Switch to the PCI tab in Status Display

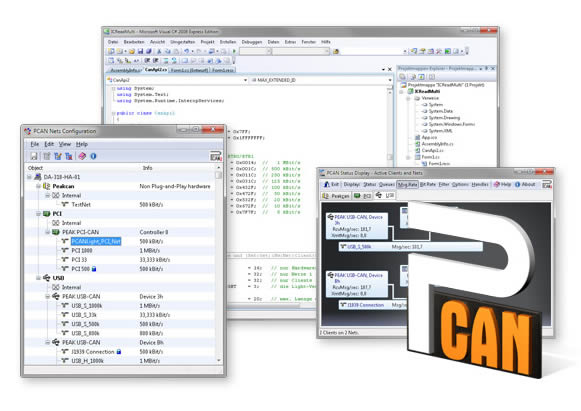[x=363, y=196]
